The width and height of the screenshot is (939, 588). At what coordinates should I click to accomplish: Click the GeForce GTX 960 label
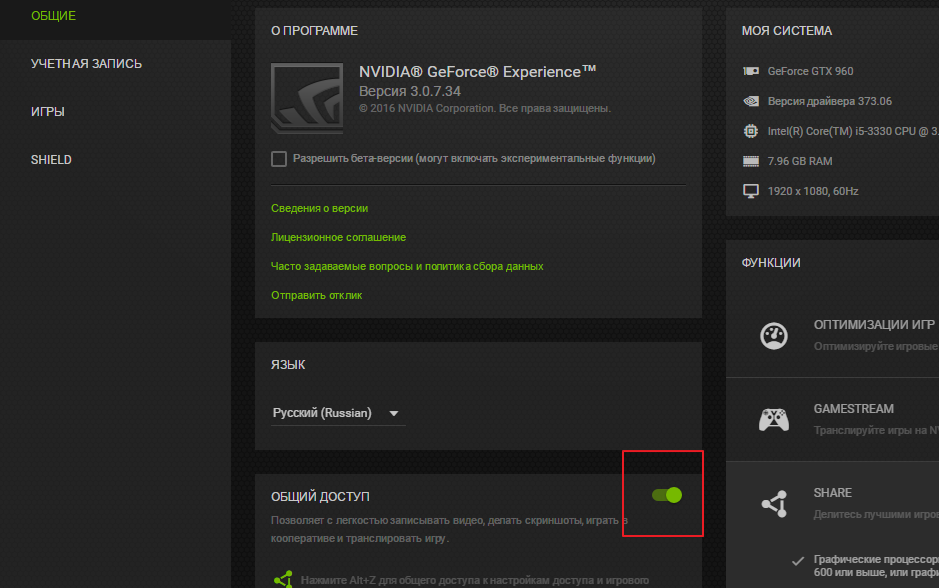click(810, 71)
